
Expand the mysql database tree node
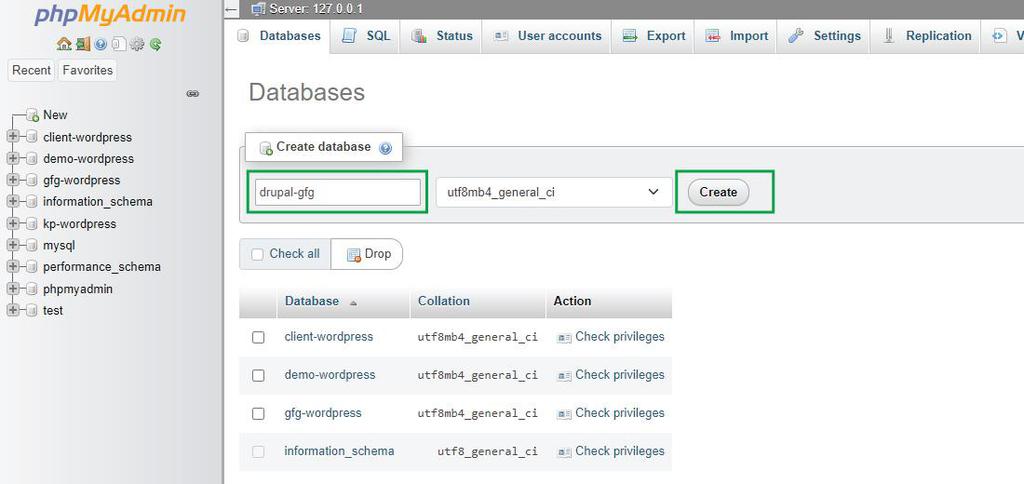tap(14, 245)
